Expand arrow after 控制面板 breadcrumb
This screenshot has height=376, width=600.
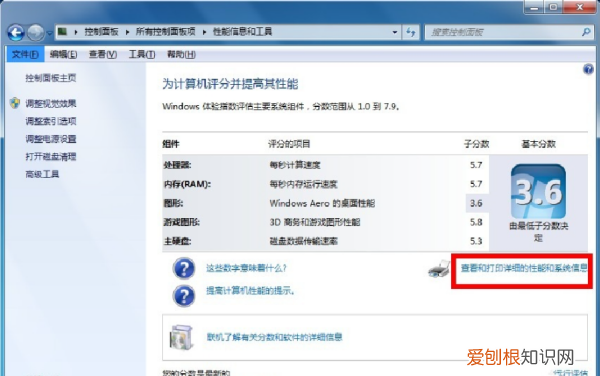coord(127,32)
